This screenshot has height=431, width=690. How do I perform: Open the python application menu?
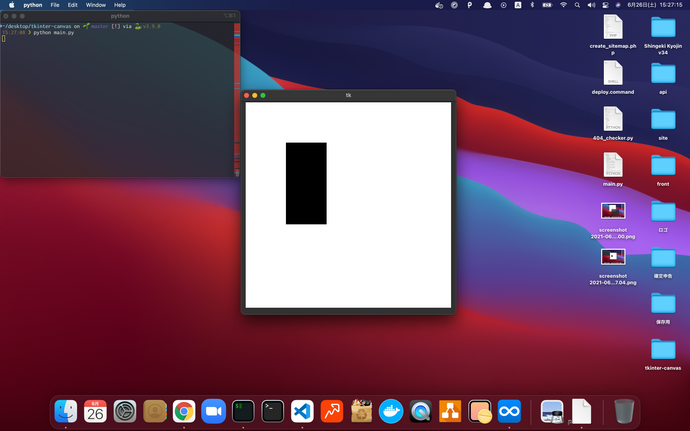(x=33, y=5)
